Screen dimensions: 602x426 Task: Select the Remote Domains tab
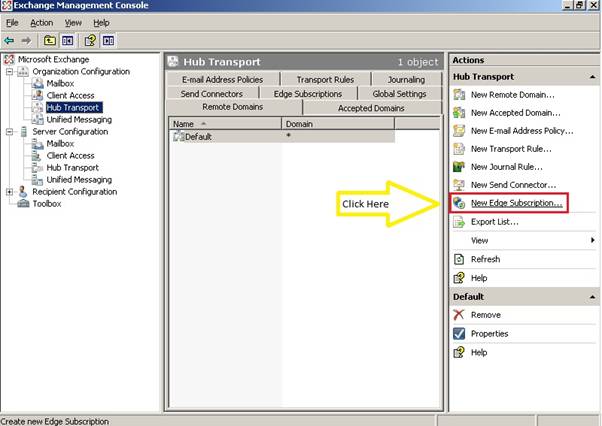coord(233,107)
